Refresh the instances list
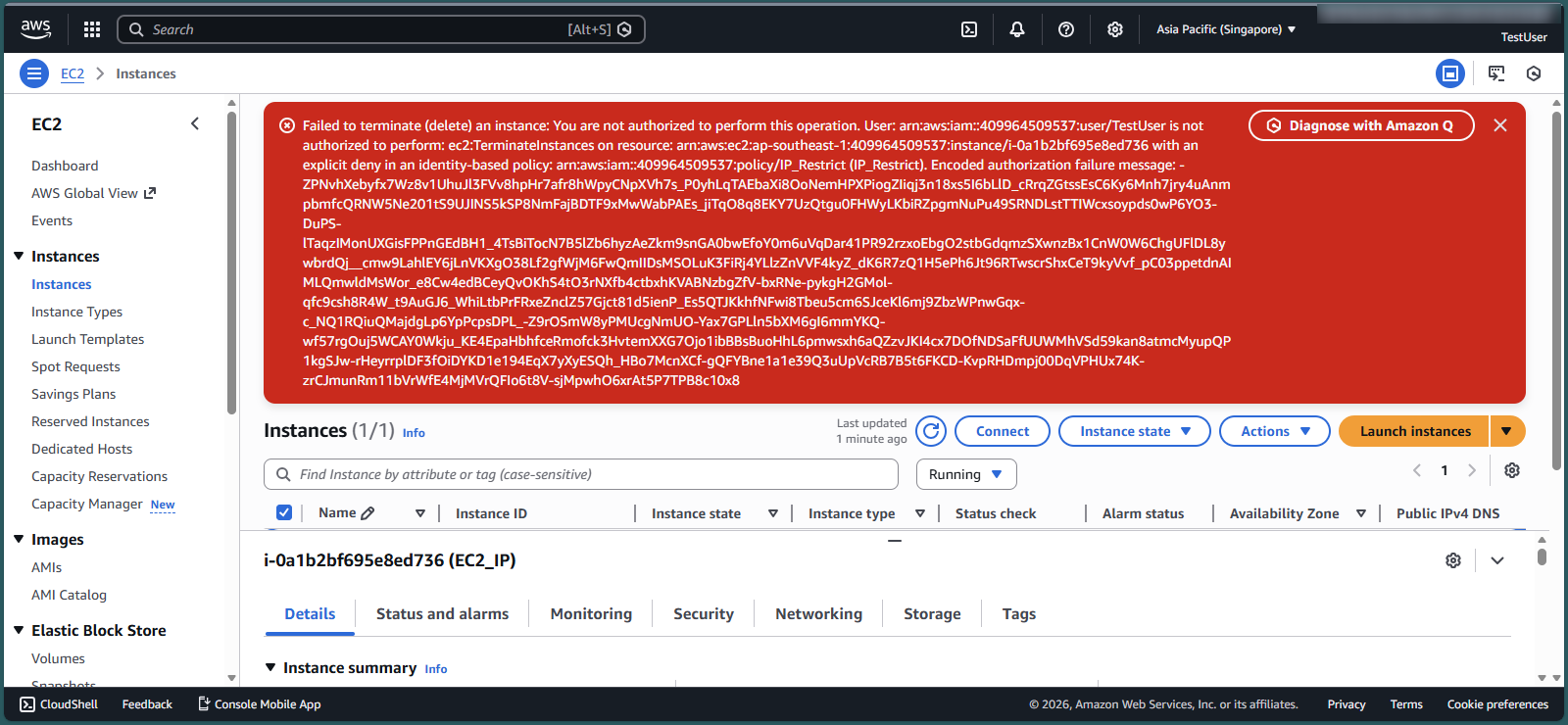1568x725 pixels. [x=931, y=431]
